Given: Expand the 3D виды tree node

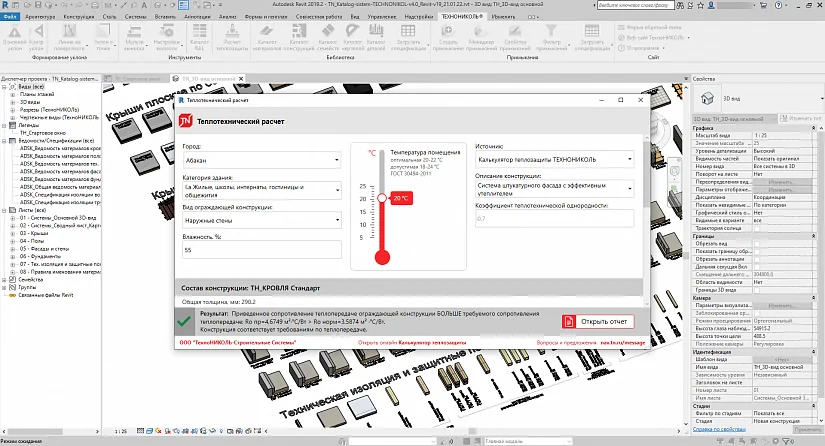Looking at the screenshot, I should (13, 102).
